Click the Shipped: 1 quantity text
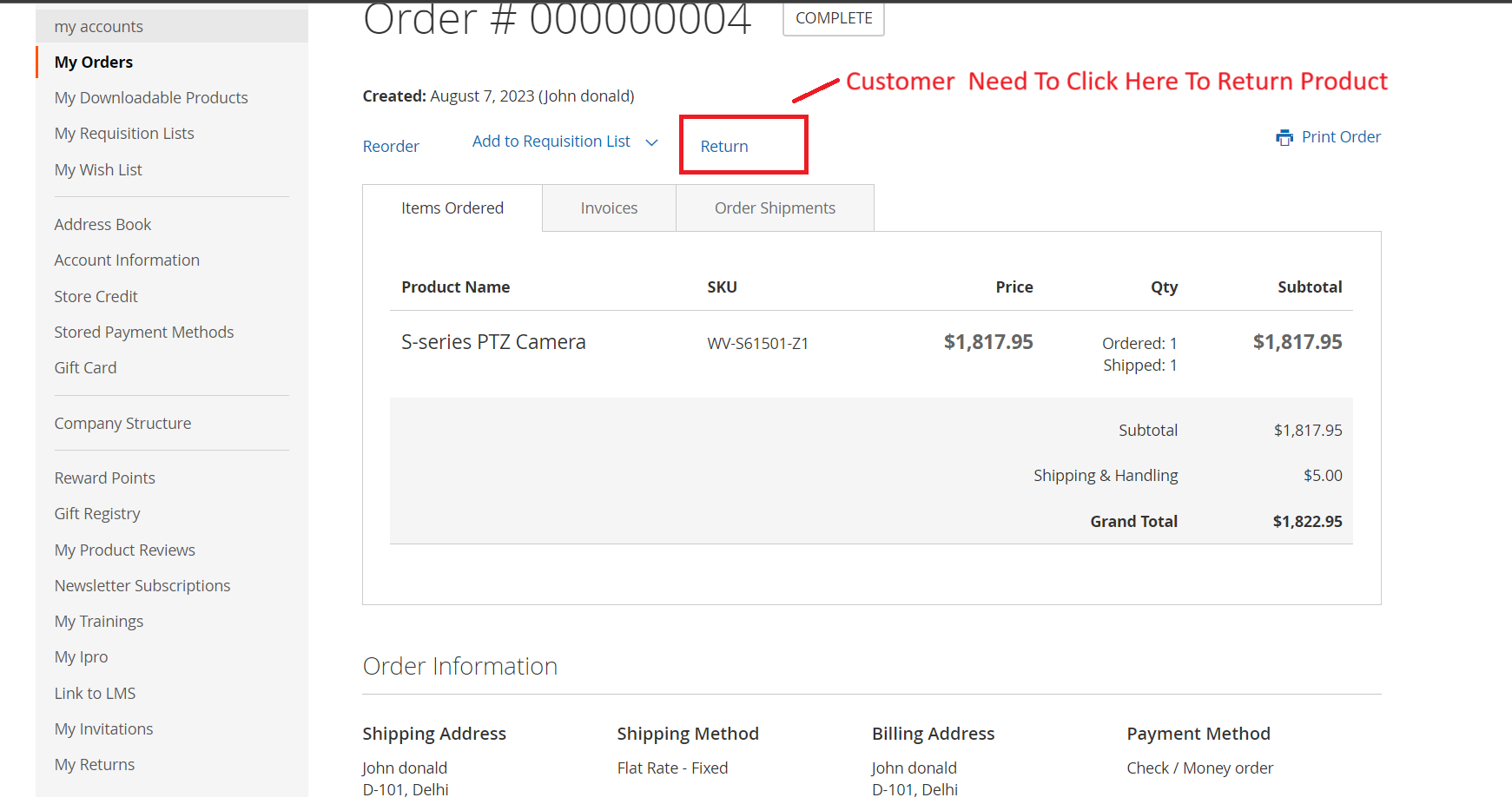This screenshot has width=1512, height=804. (x=1140, y=366)
